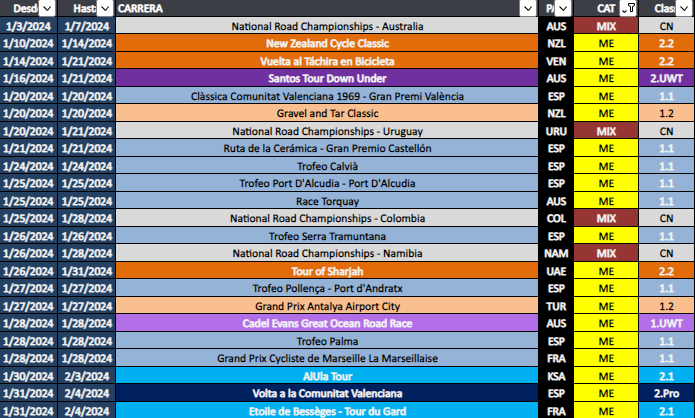Select the 1/3/2024 start date cell

pos(28,26)
